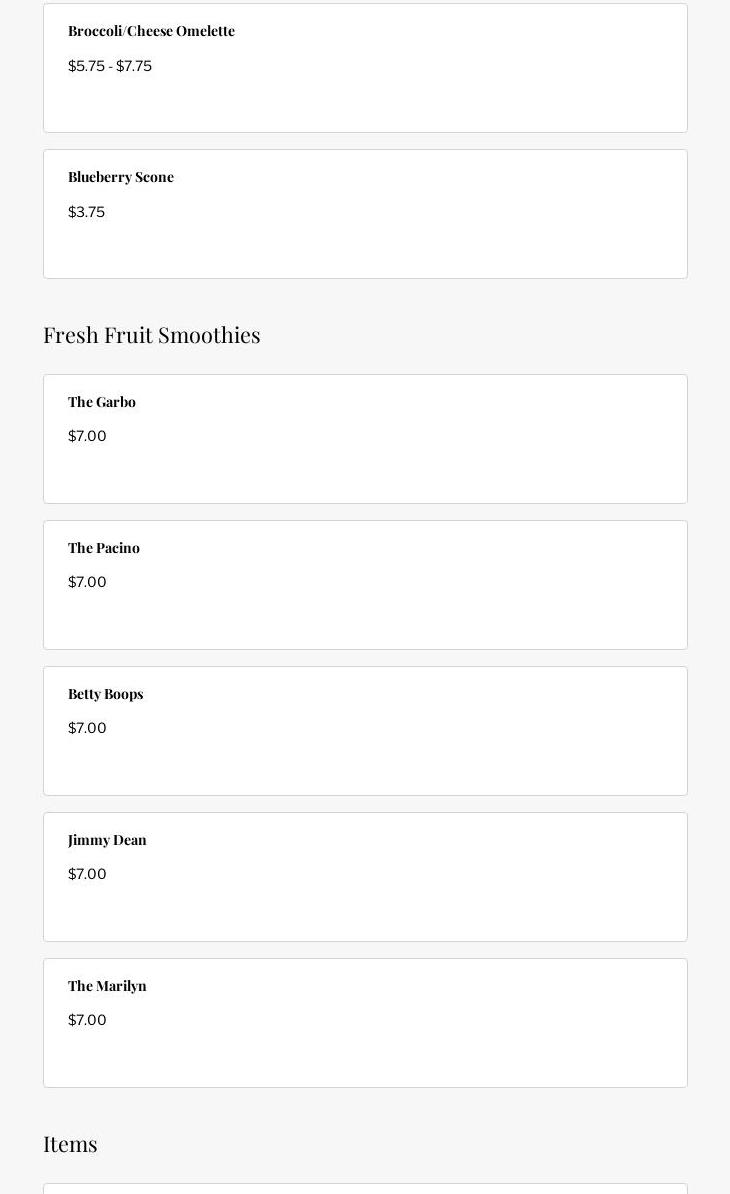Click the $3.75 scone price
Viewport: 730px width, 1194px height.
click(86, 212)
